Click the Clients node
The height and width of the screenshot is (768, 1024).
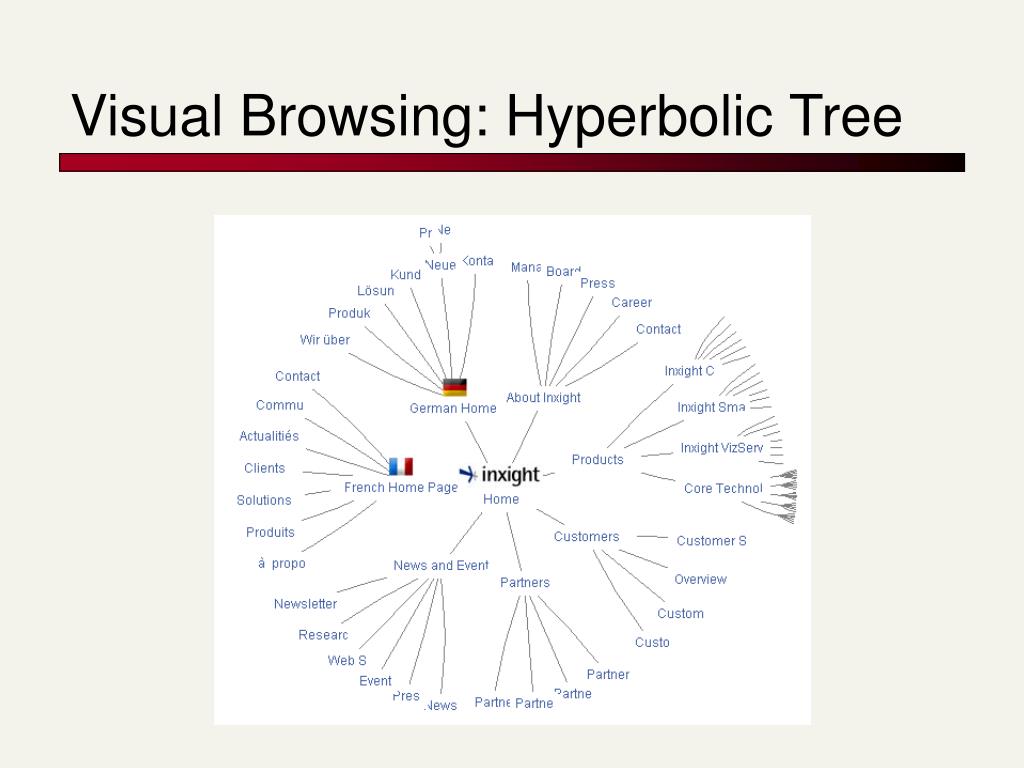tap(264, 468)
